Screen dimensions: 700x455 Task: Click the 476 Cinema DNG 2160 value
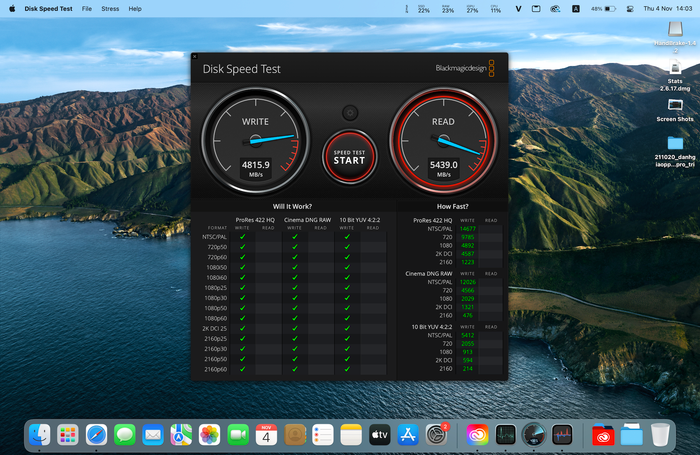[467, 315]
